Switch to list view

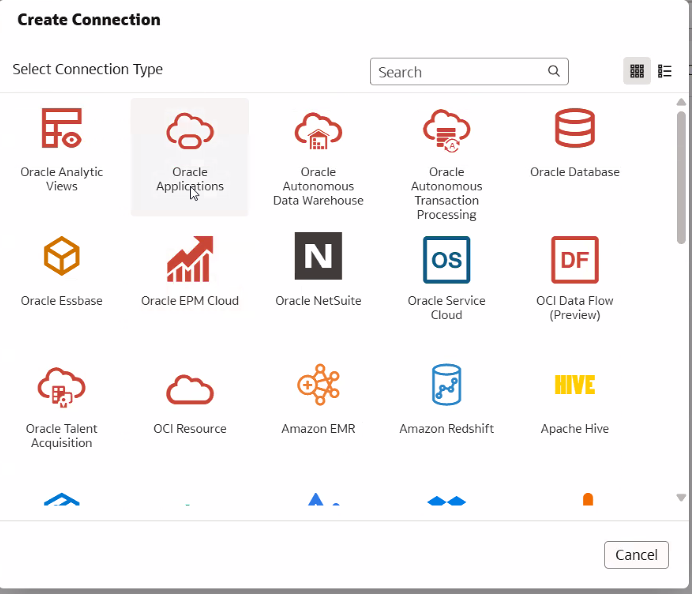[665, 71]
